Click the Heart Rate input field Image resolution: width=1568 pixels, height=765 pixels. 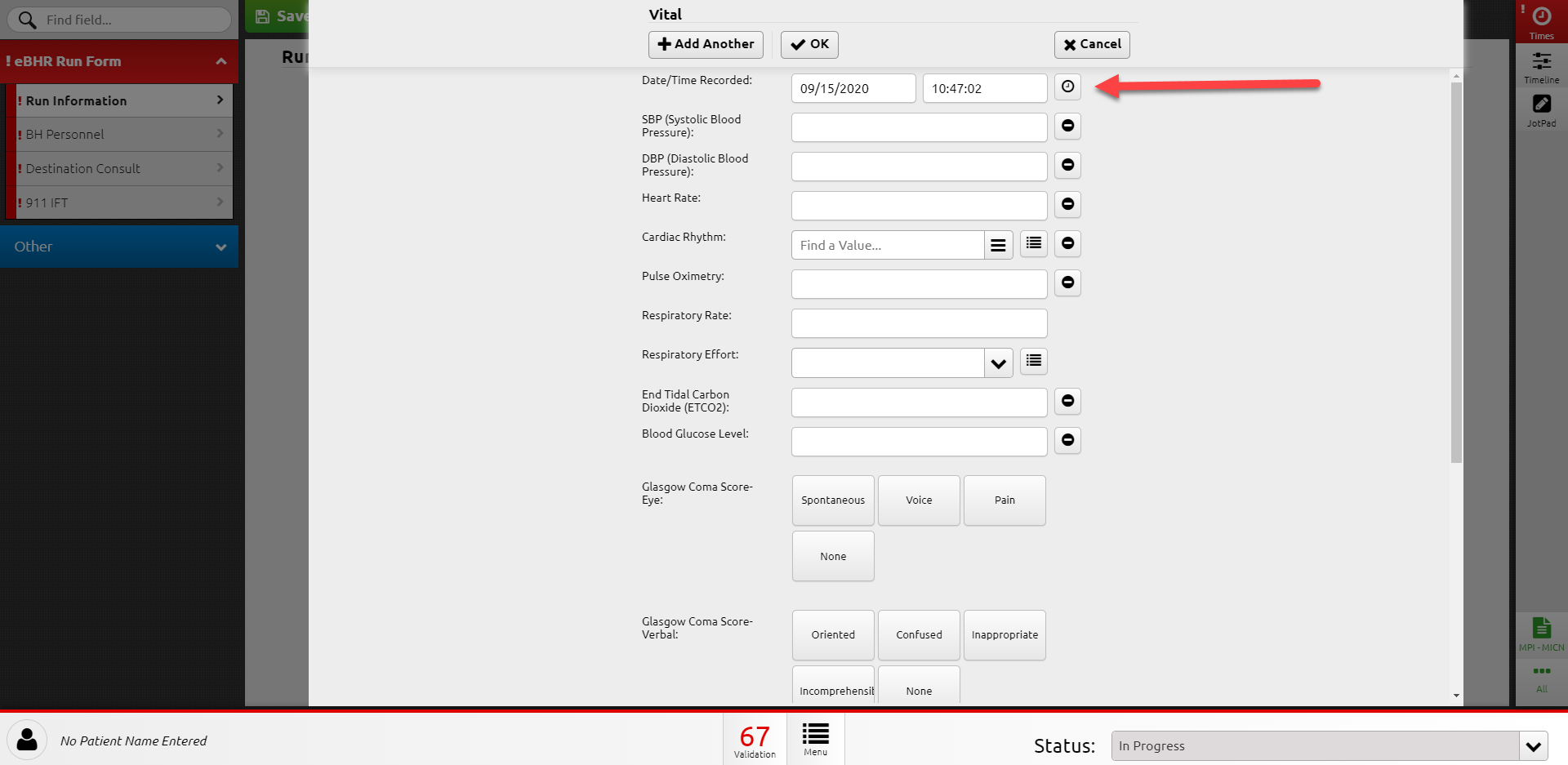[x=919, y=206]
